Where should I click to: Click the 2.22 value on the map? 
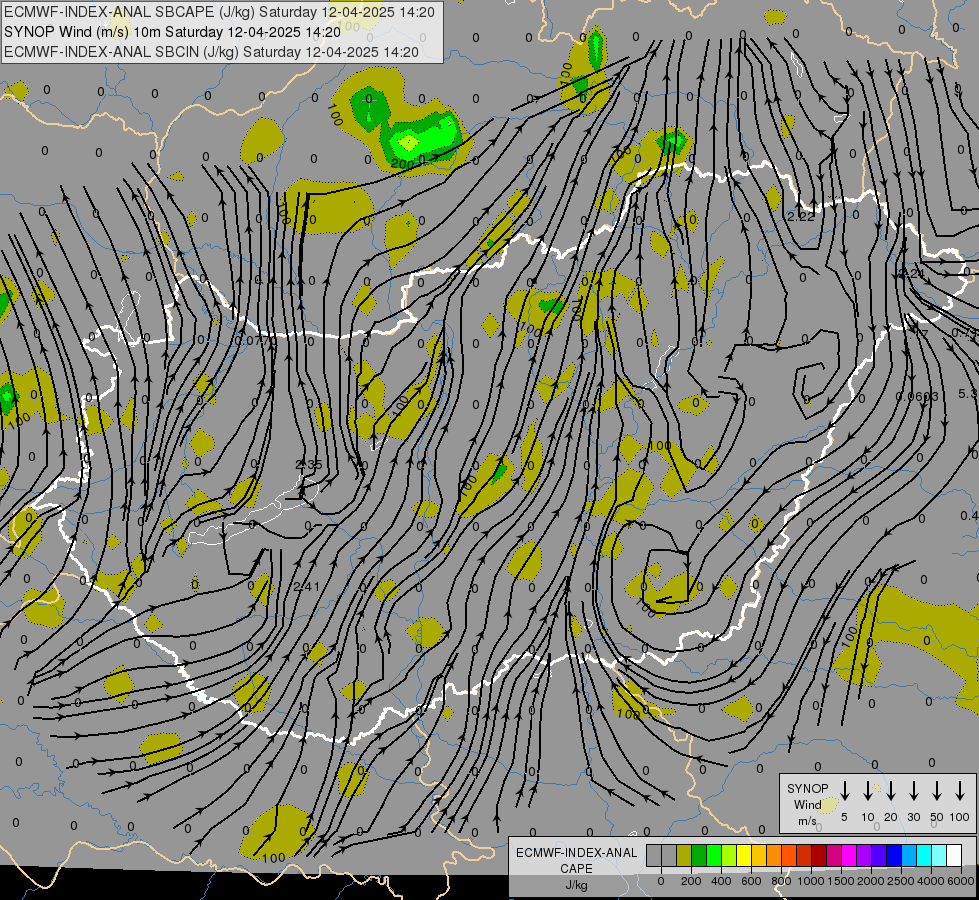pyautogui.click(x=801, y=217)
